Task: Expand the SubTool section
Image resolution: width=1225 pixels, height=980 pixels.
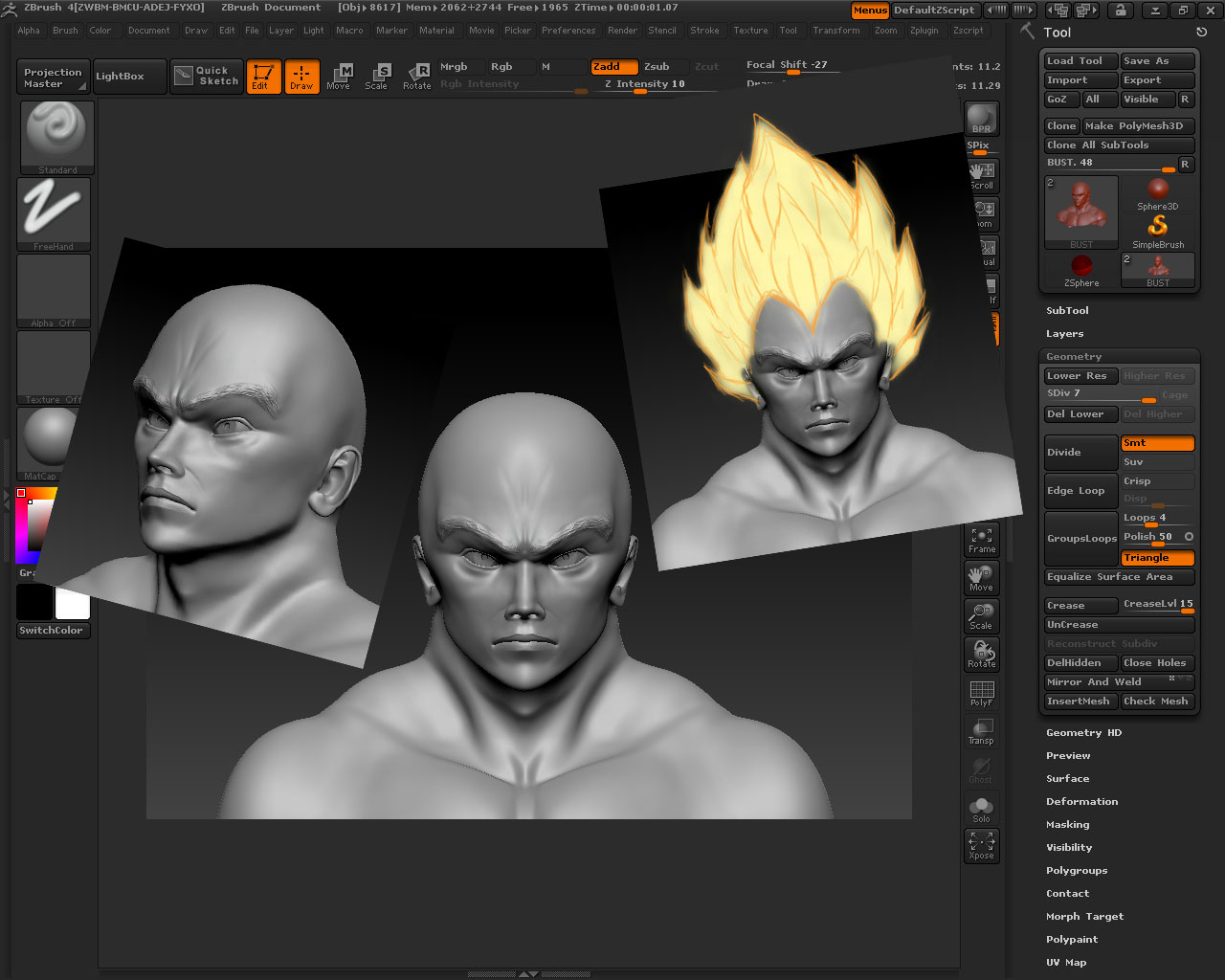Action: point(1067,311)
